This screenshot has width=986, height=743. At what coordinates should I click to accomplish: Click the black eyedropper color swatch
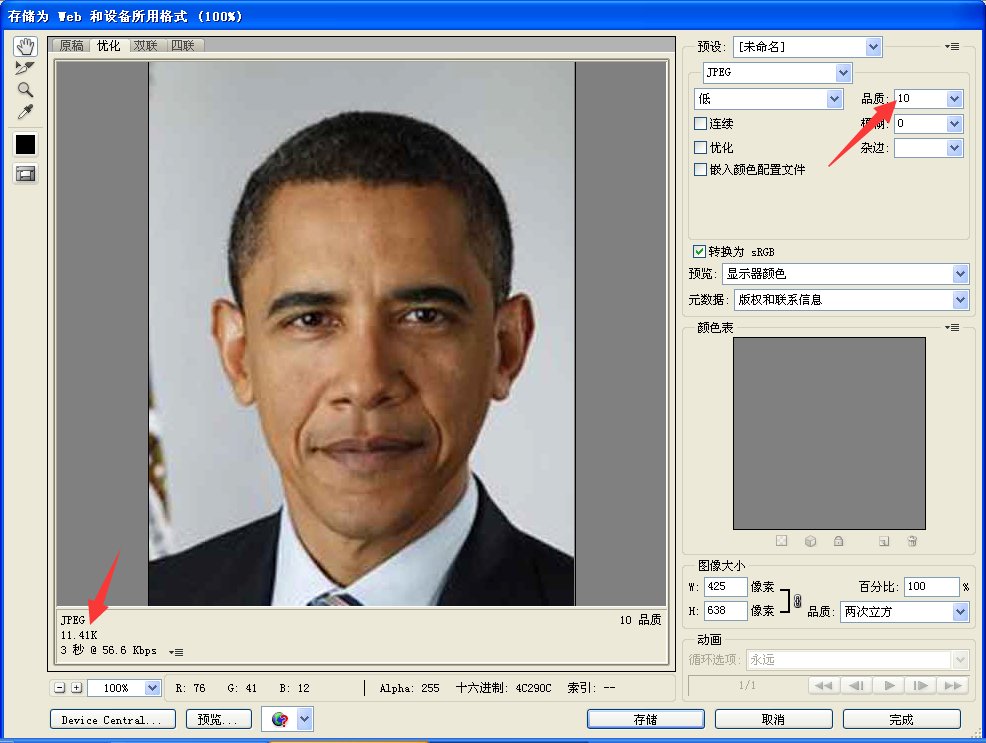click(25, 144)
